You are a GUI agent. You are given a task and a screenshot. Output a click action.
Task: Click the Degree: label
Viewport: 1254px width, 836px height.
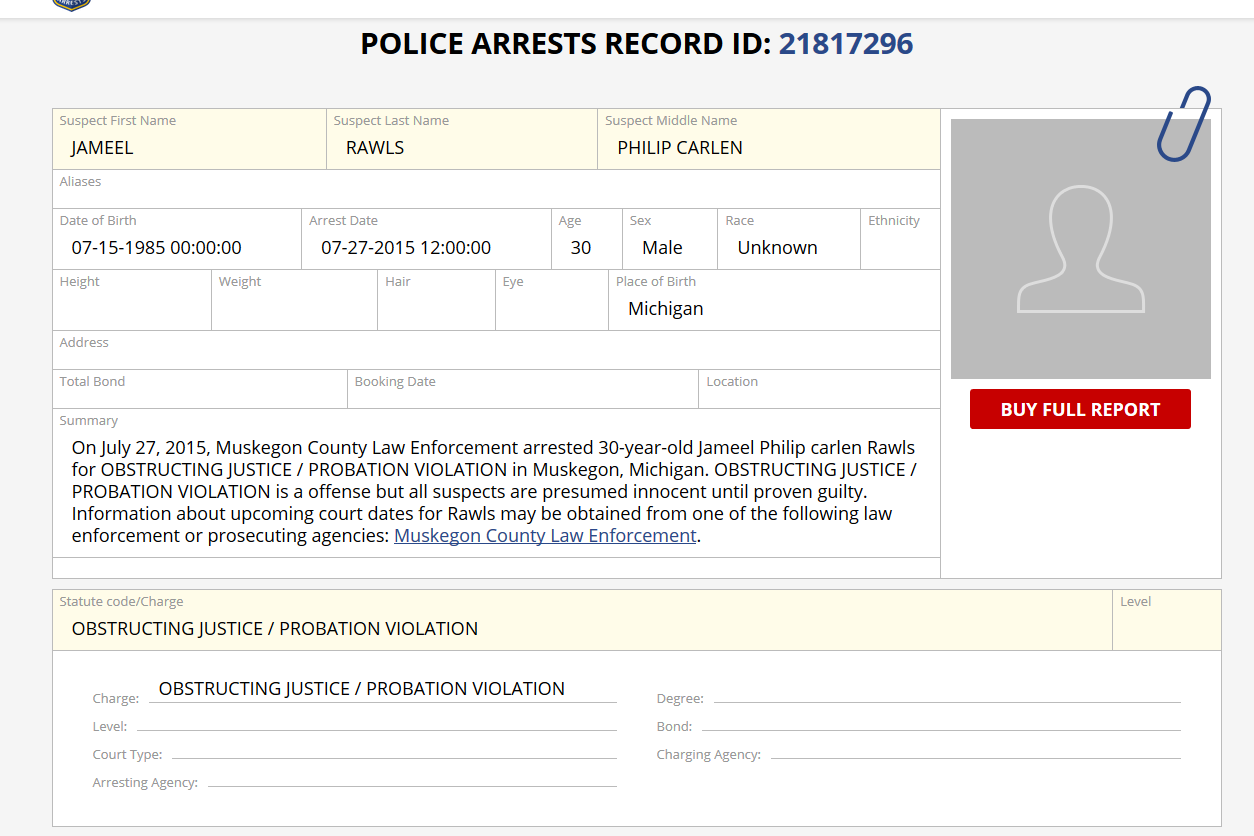(x=680, y=698)
